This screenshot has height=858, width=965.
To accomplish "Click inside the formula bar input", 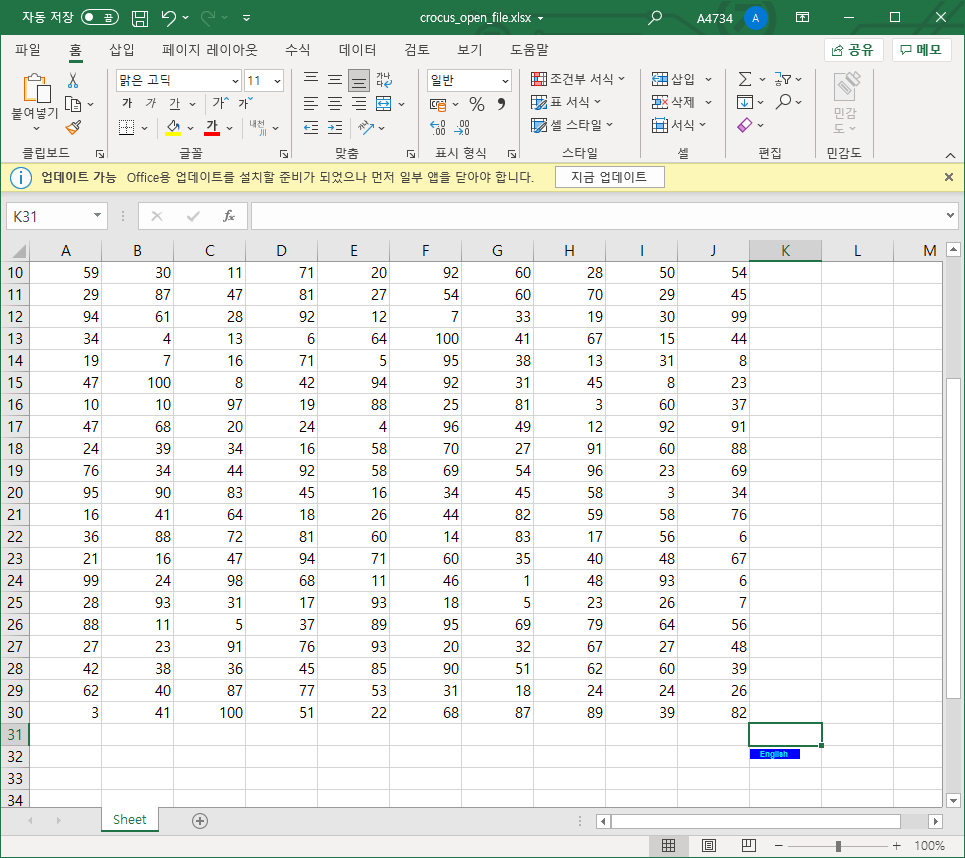I will [597, 216].
